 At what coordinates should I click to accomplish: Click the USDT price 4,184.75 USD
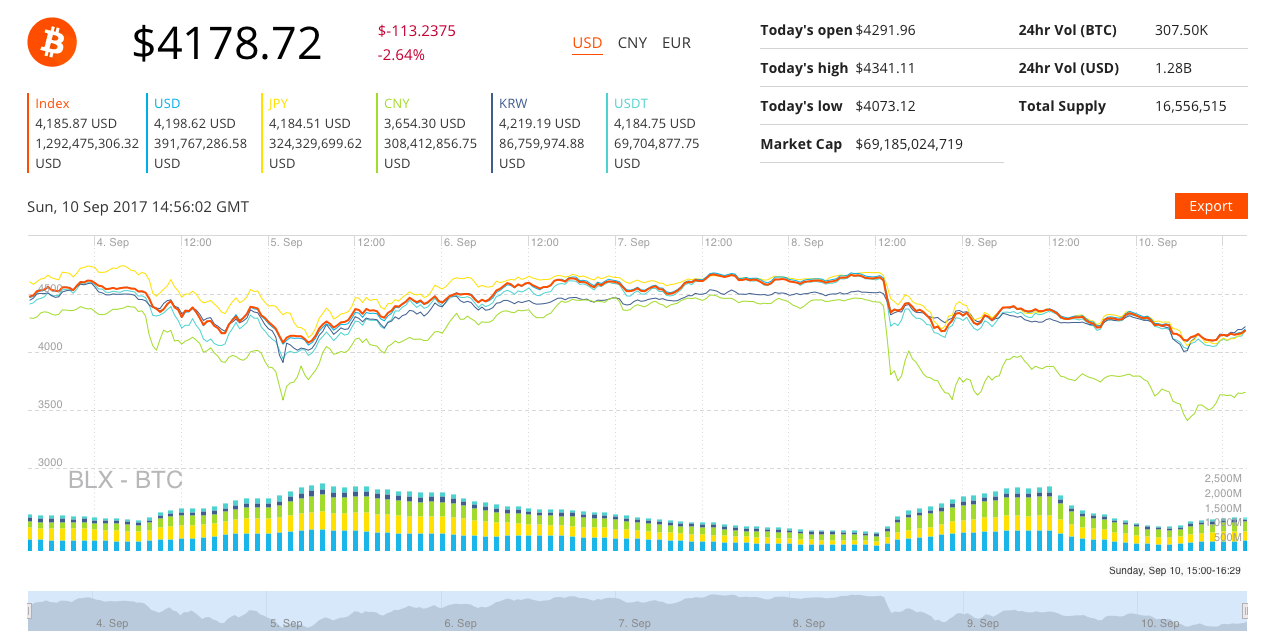(x=655, y=123)
